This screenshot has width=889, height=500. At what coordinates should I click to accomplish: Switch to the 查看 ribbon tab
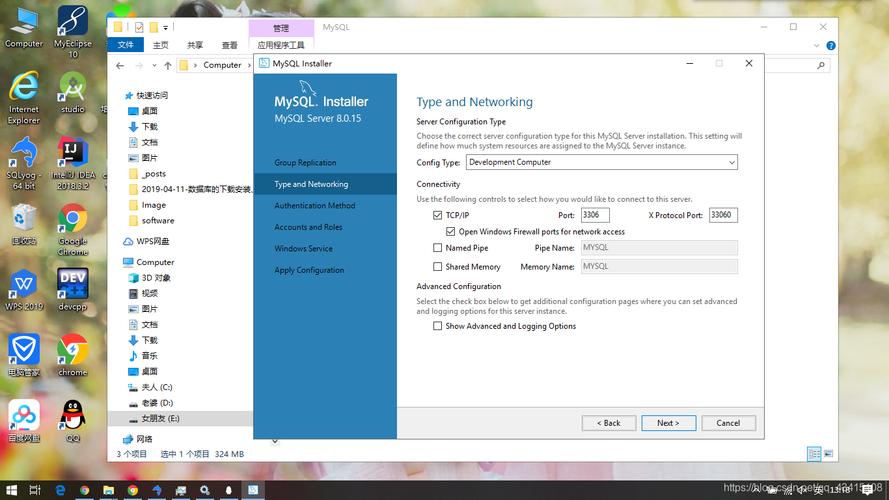[x=230, y=45]
